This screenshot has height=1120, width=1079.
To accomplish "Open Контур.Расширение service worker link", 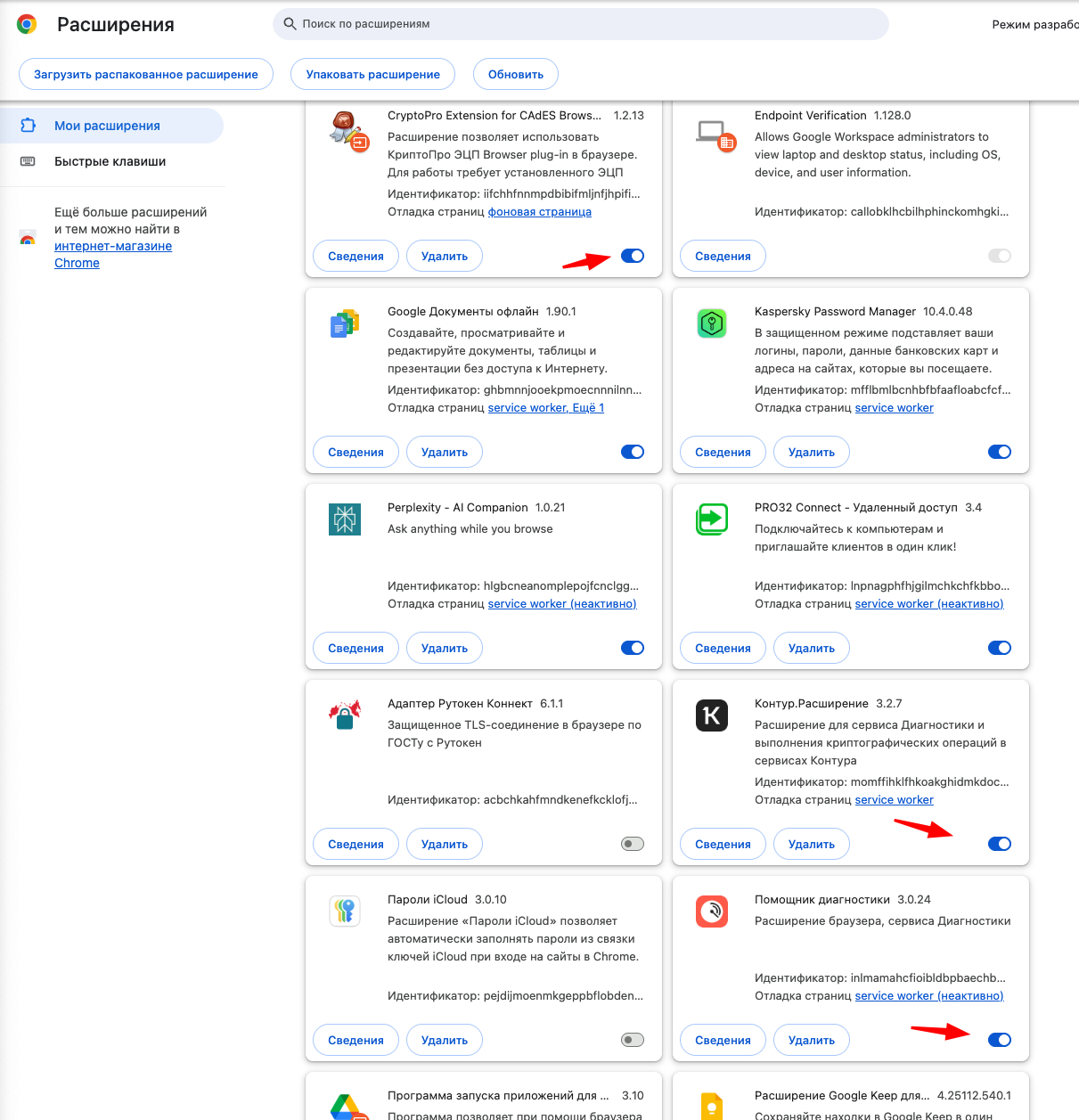I will [895, 799].
